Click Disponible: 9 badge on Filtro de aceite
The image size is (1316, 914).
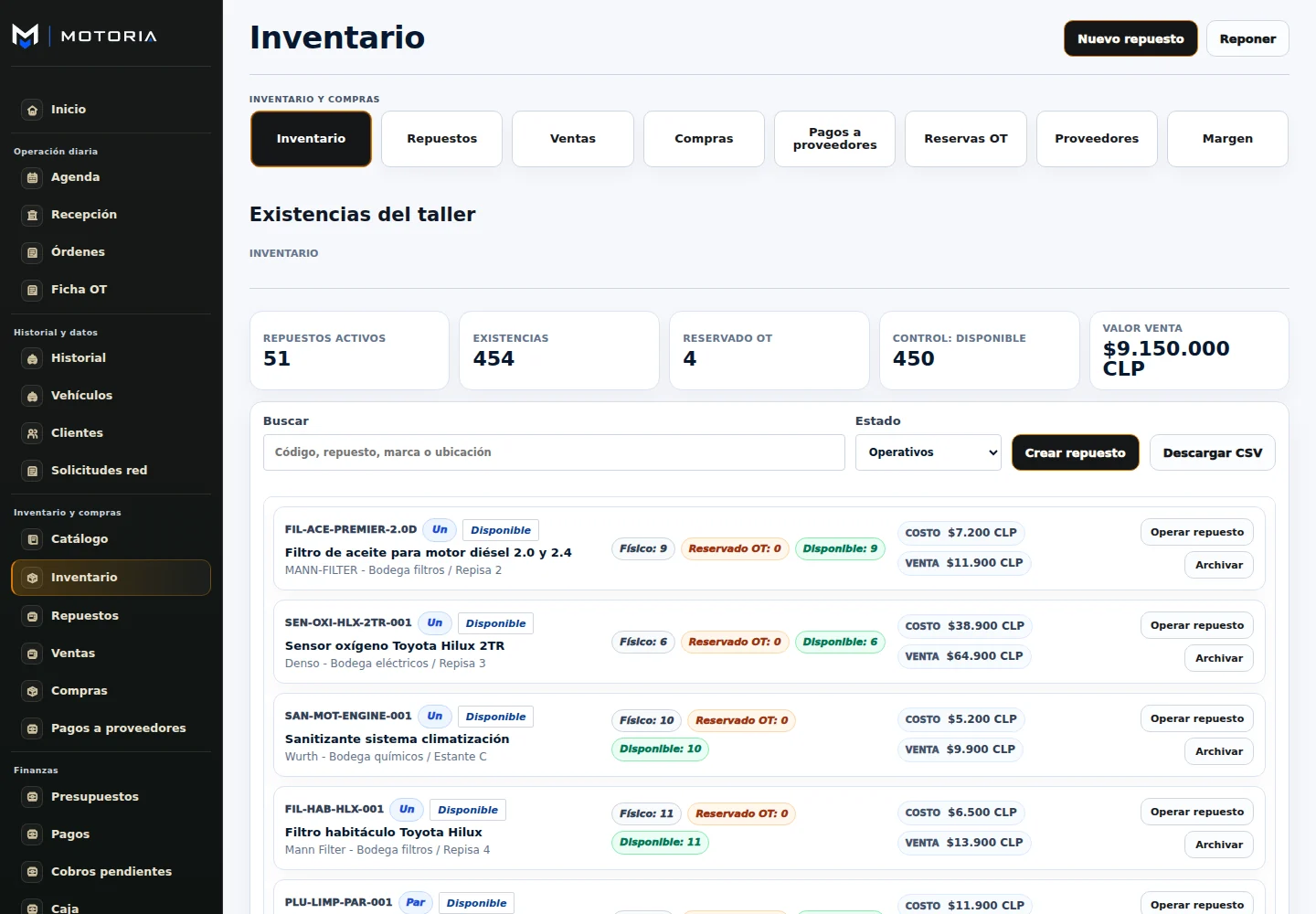tap(840, 549)
